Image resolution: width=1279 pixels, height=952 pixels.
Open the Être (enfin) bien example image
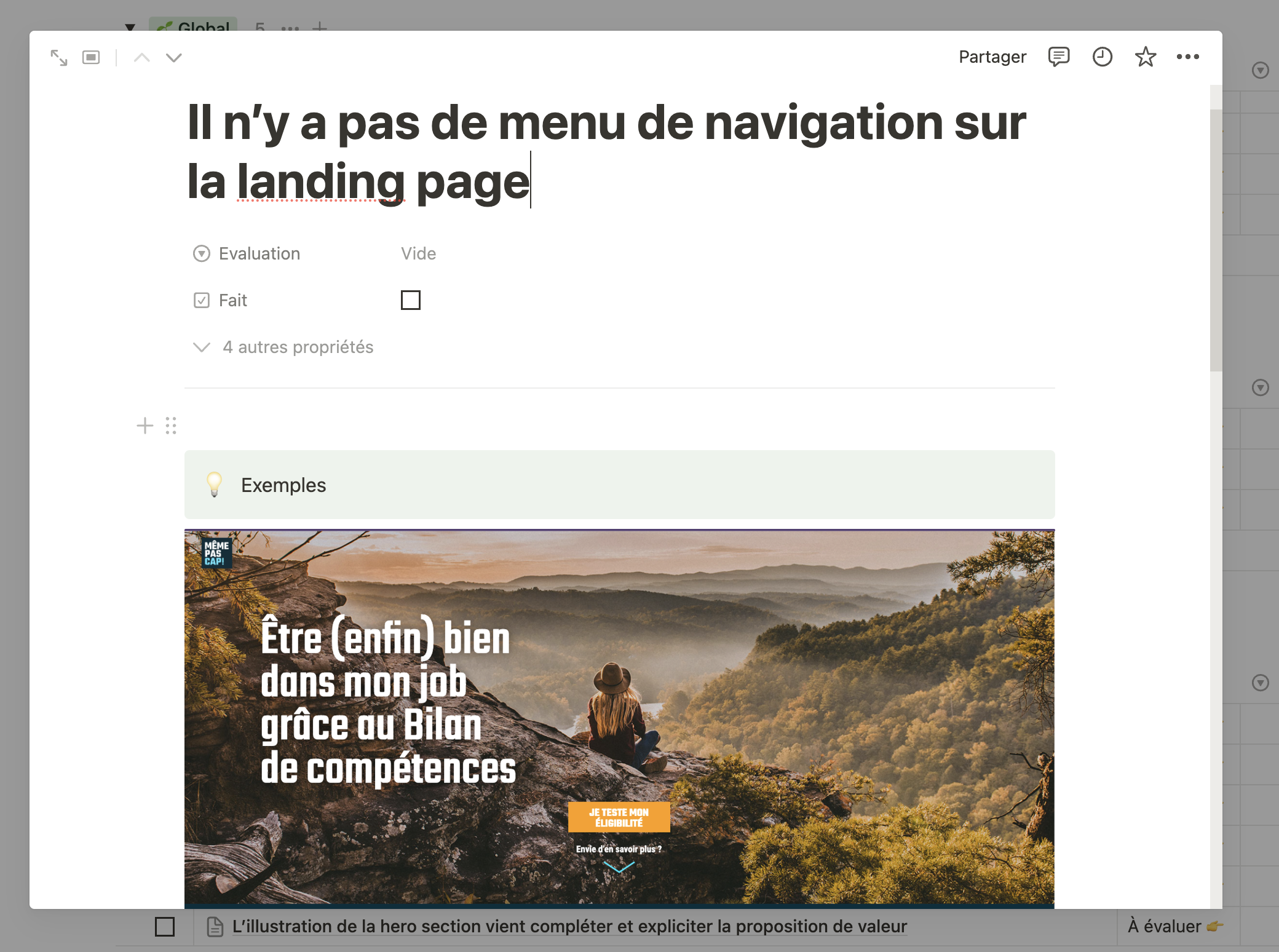click(x=619, y=718)
